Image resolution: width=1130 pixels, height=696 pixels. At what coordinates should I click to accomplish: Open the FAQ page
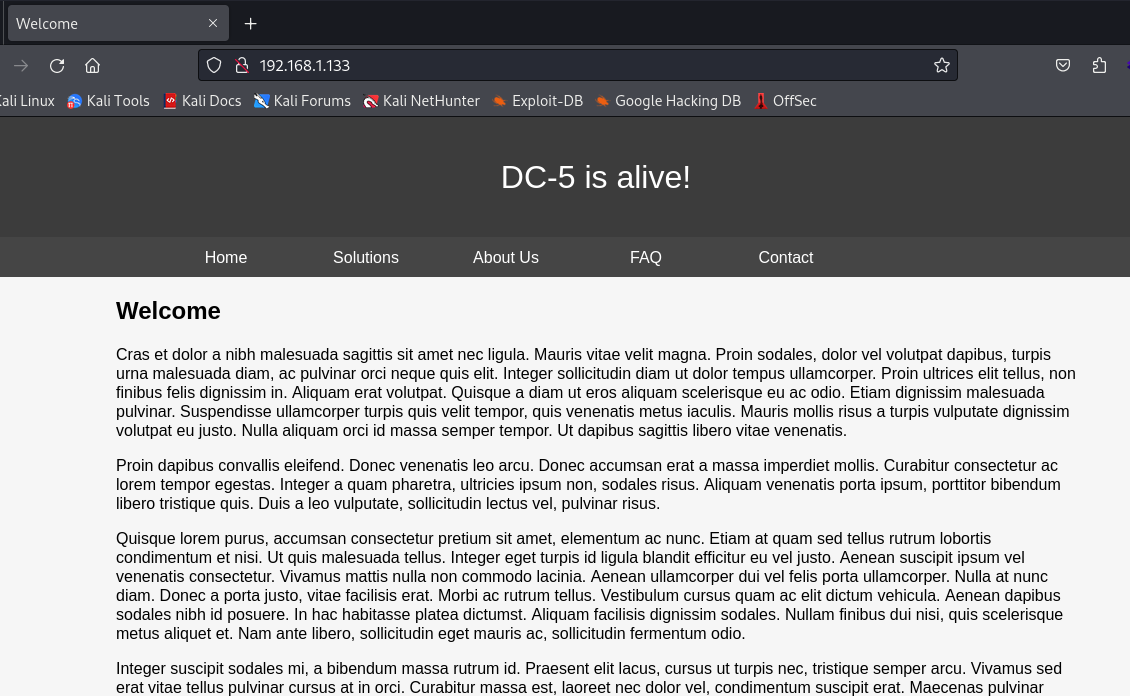tap(646, 257)
